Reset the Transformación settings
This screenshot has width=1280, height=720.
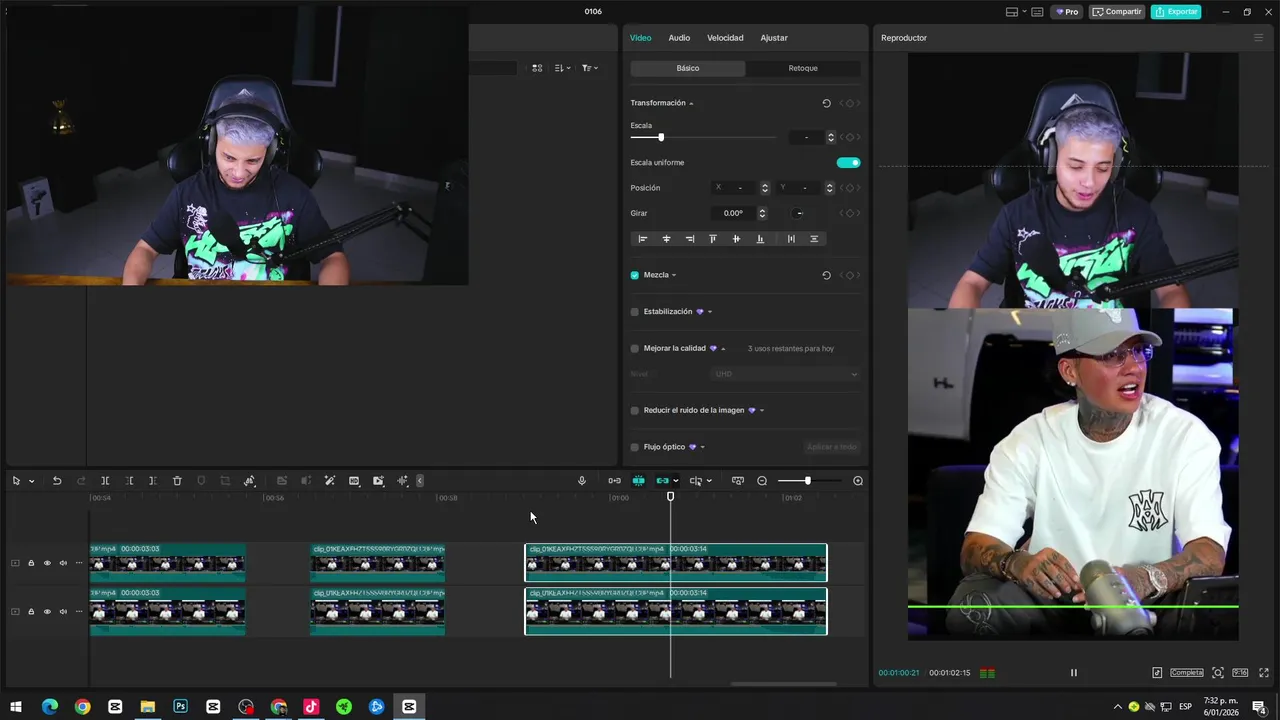pyautogui.click(x=826, y=103)
